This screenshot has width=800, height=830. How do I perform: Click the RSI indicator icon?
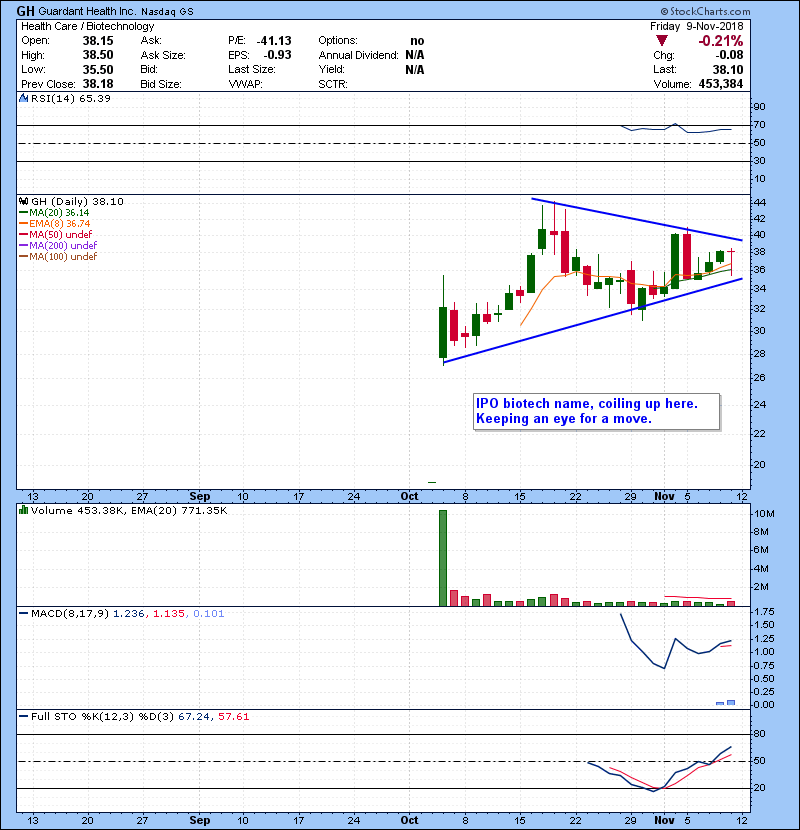click(23, 98)
